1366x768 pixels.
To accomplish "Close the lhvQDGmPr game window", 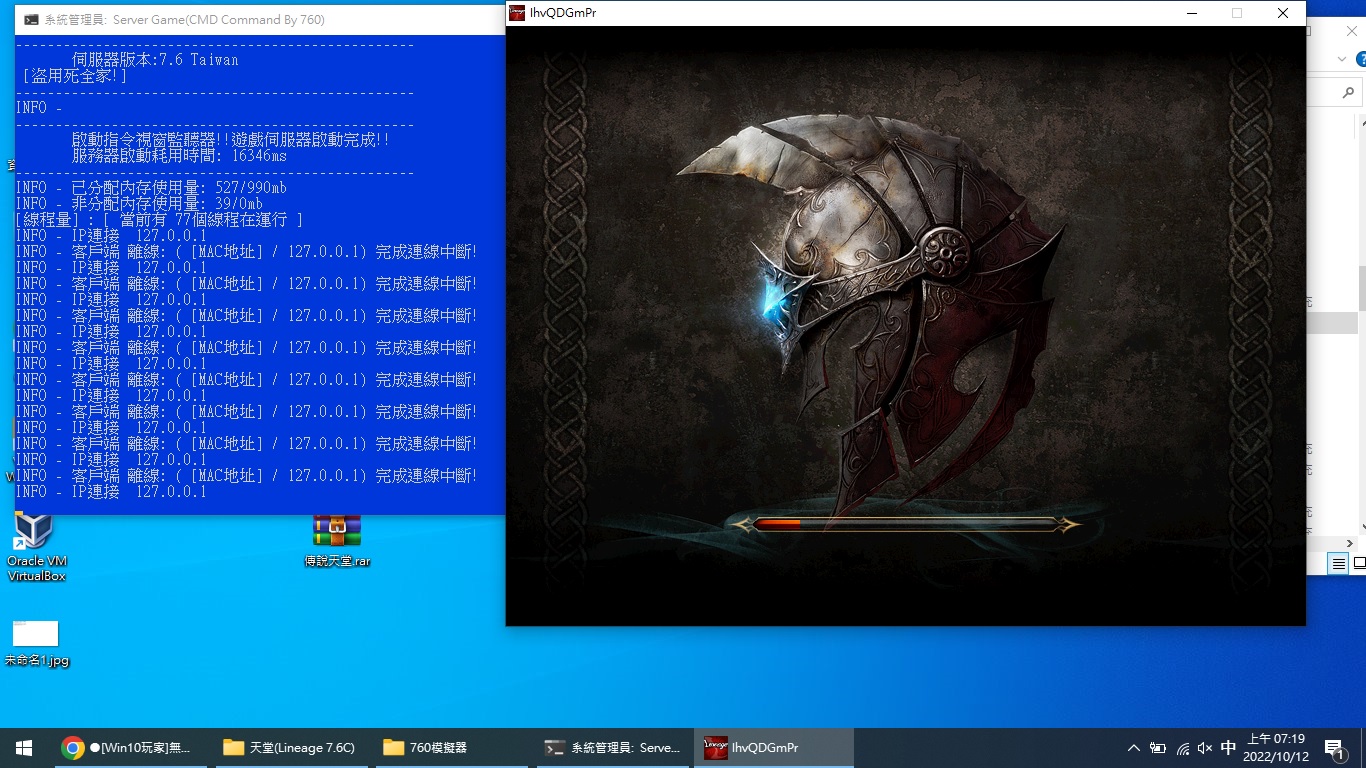I will click(x=1283, y=13).
